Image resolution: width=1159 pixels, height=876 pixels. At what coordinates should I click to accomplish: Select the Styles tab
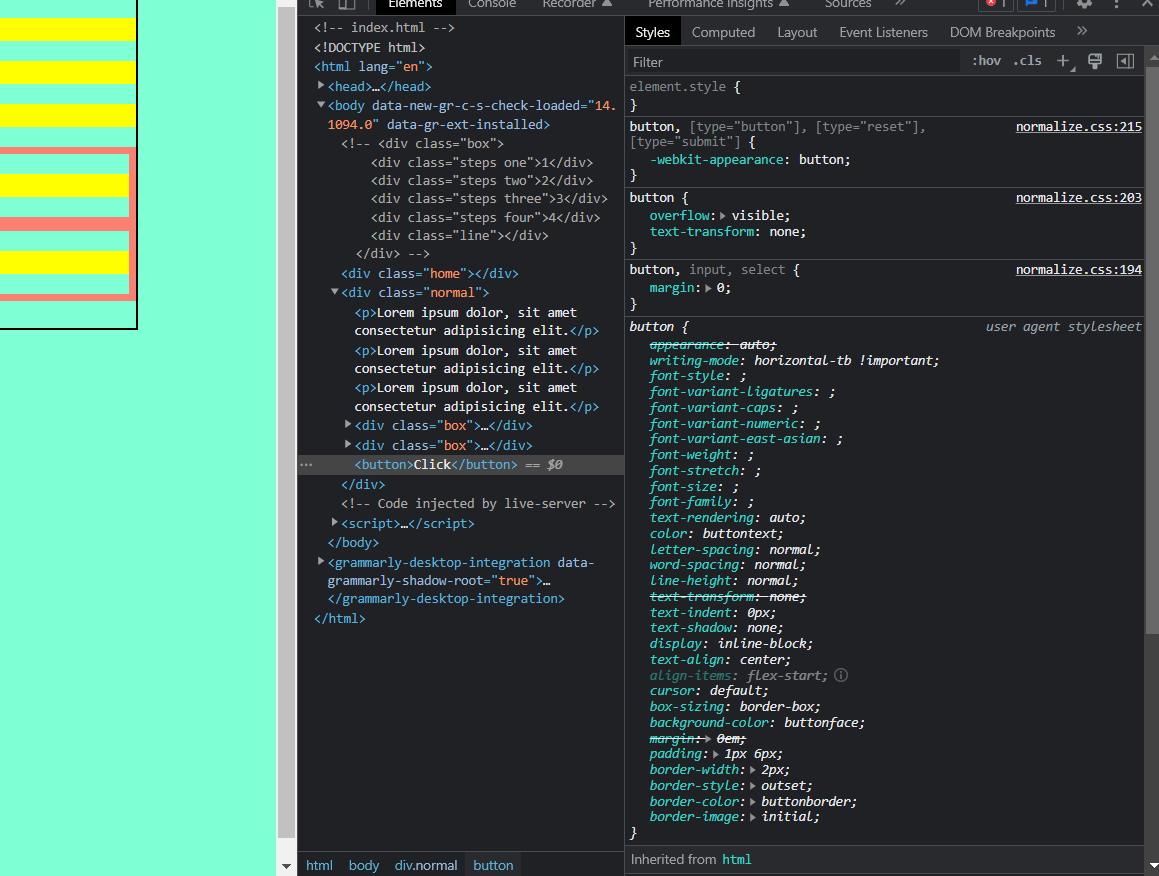653,32
